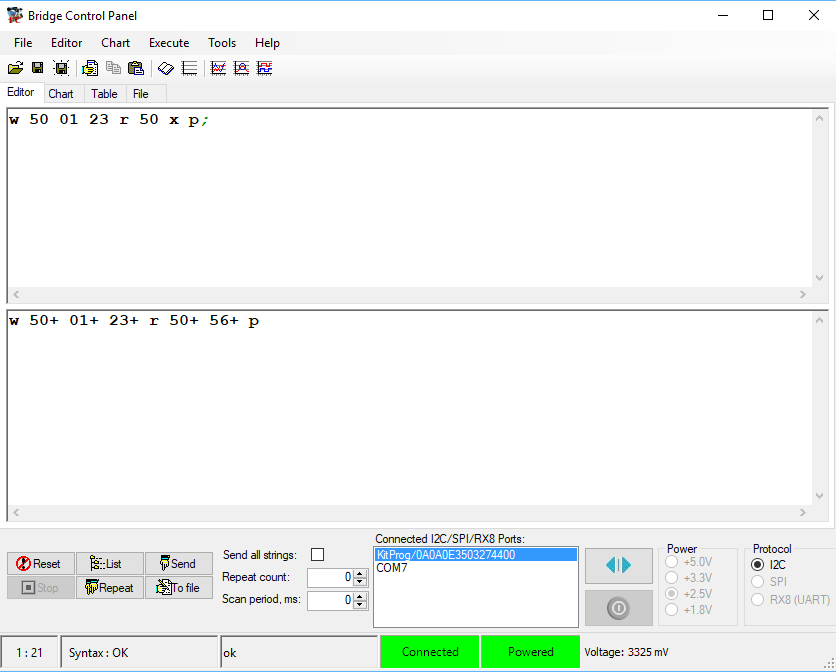The height and width of the screenshot is (672, 836).
Task: Select the +1.8V power option
Action: point(672,610)
